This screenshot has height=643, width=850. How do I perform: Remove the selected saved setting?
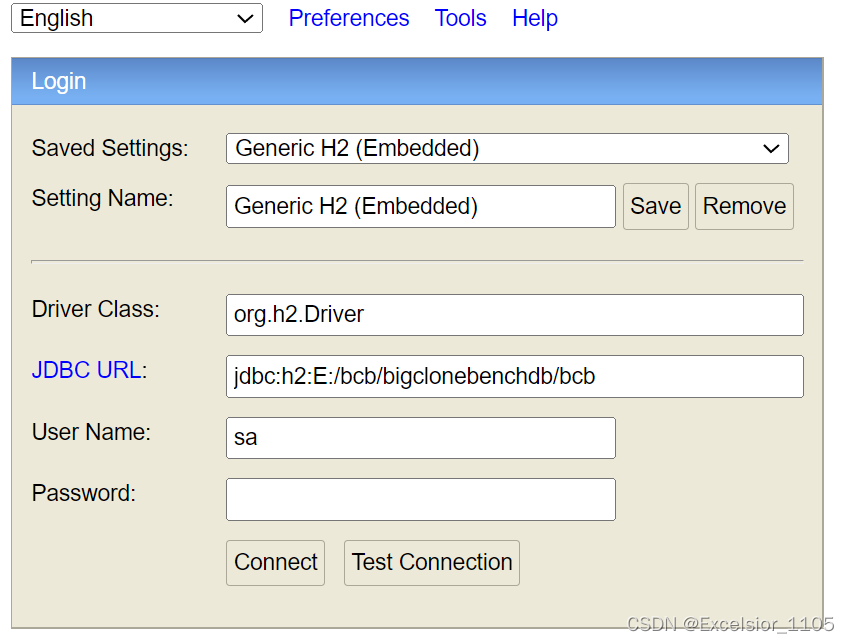[744, 207]
